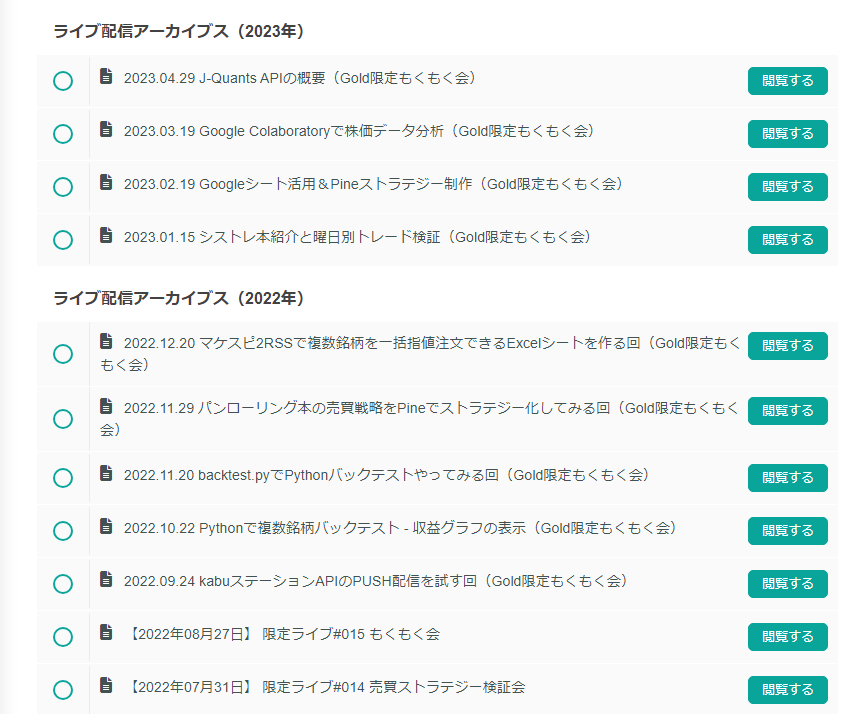Click document icon for 2022.12.20 マケスピ2RSS lesson
860x714 pixels.
point(106,341)
